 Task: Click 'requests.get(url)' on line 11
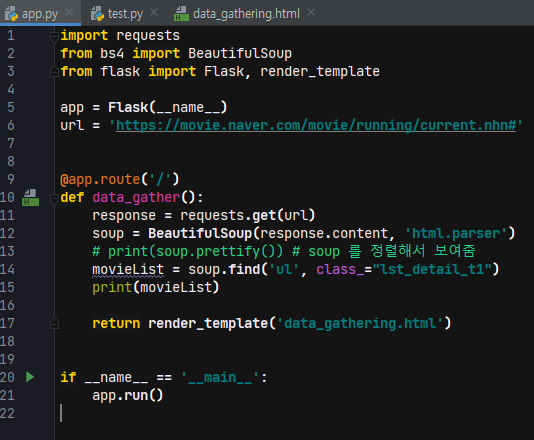click(x=248, y=215)
